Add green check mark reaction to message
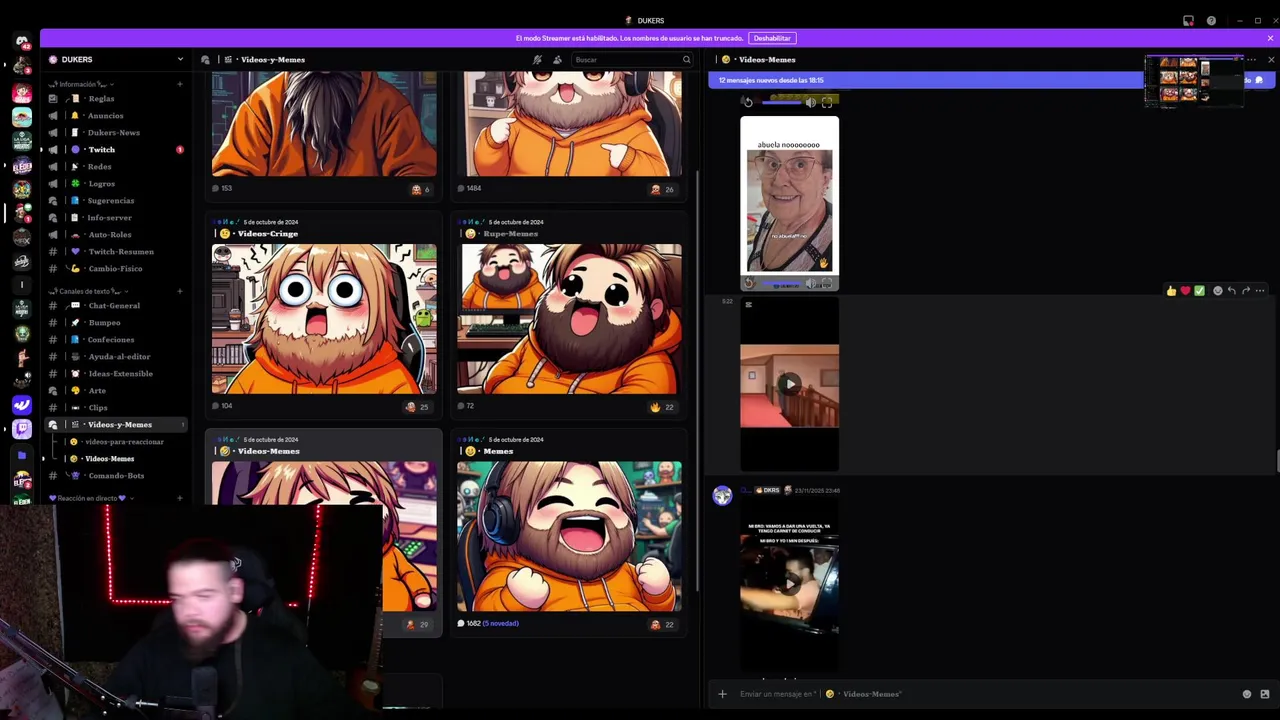This screenshot has width=1280, height=720. point(1199,291)
